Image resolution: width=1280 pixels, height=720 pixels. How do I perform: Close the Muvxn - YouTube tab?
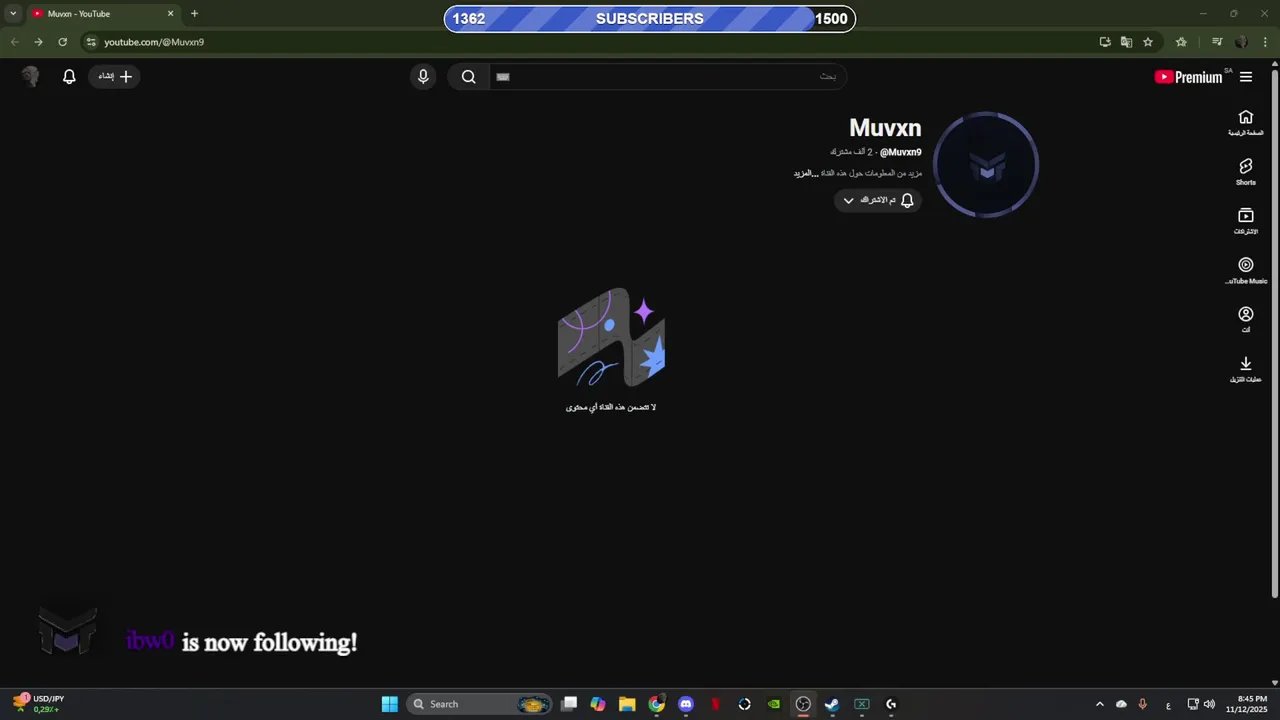(170, 14)
